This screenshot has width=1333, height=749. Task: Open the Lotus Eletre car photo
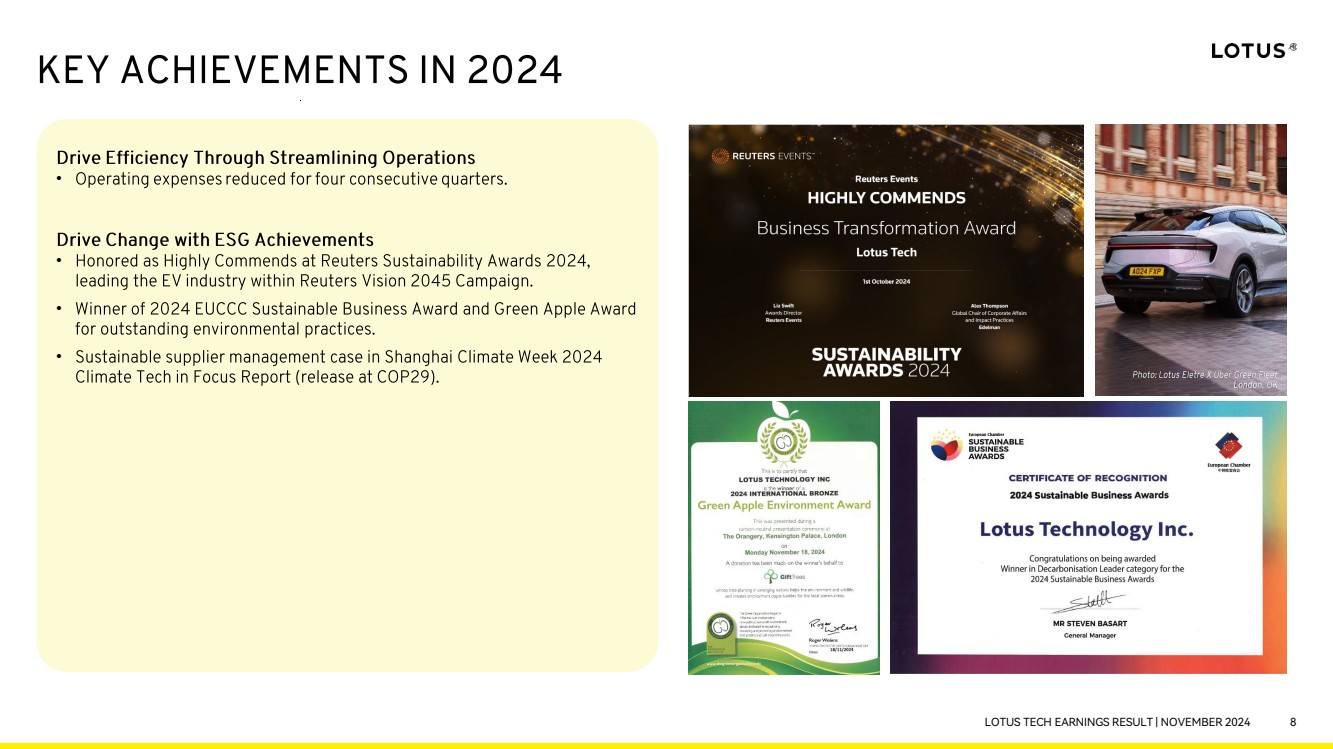(1191, 260)
